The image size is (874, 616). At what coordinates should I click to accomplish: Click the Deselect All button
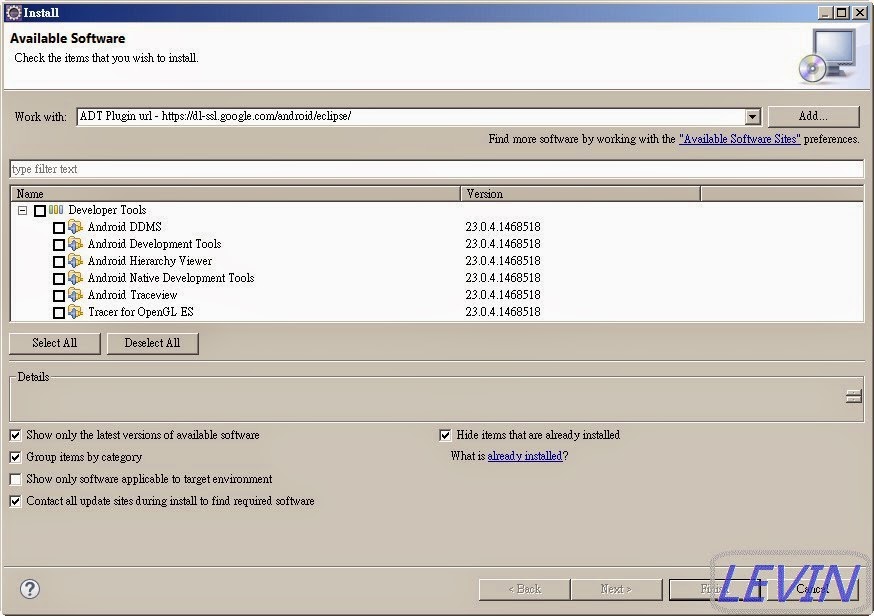coord(152,343)
